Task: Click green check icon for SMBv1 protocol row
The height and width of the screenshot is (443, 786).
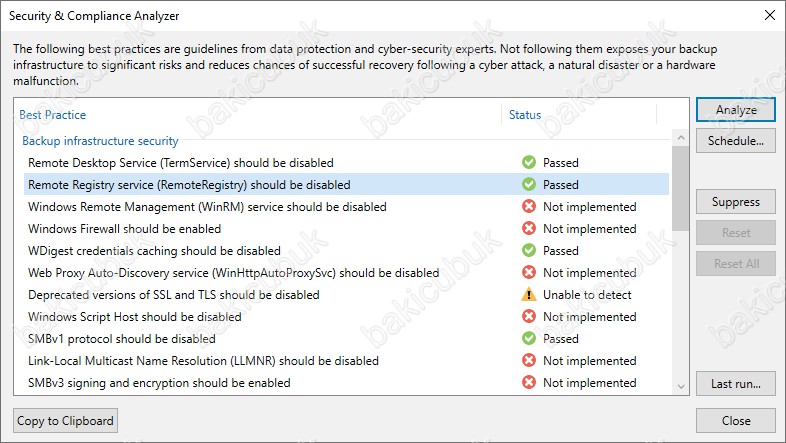Action: (529, 339)
